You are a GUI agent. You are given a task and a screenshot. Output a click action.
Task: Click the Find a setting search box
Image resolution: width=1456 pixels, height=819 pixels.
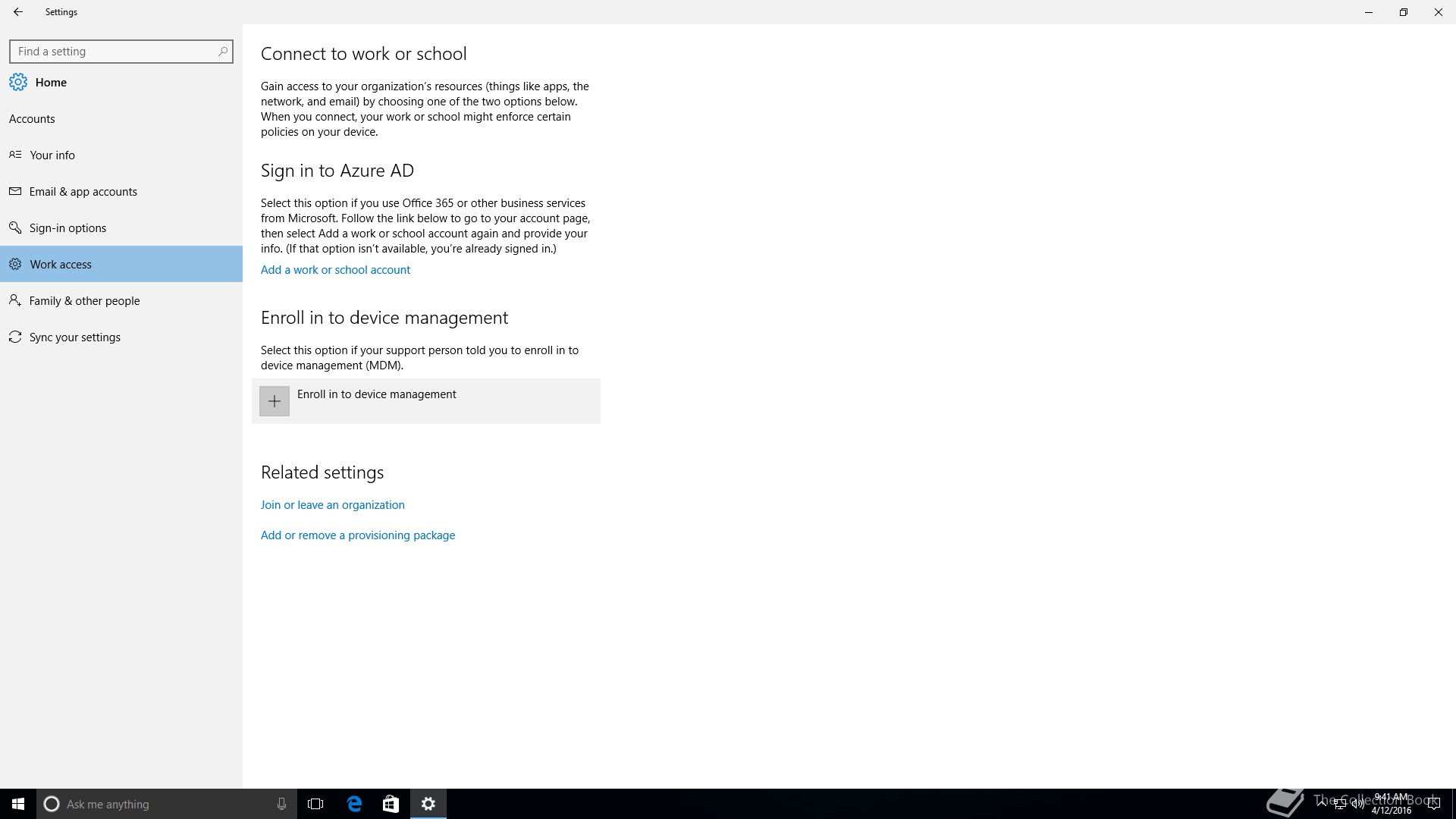pos(114,52)
